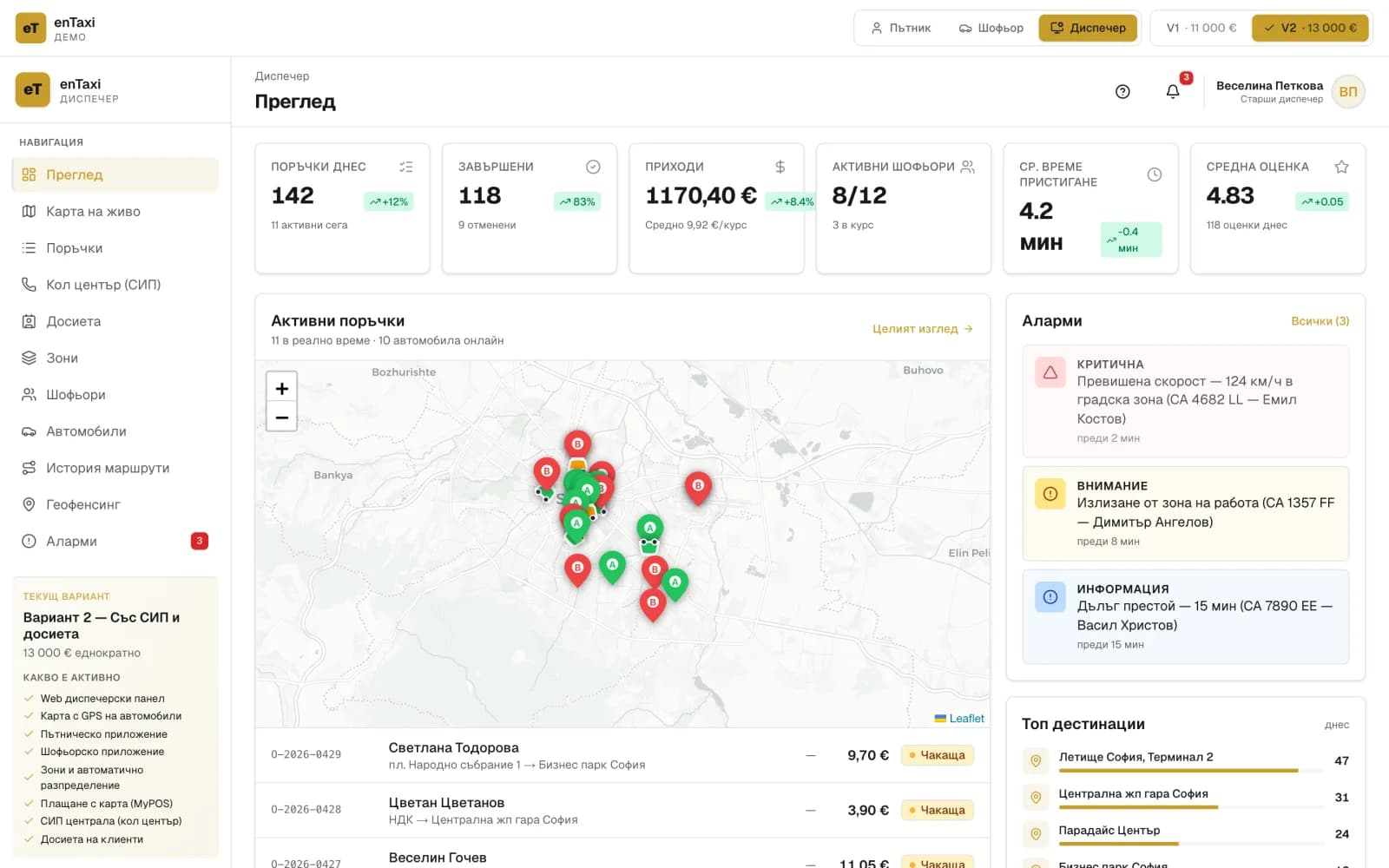Open order row of Светлана Тодорова
1389x868 pixels.
pos(622,755)
